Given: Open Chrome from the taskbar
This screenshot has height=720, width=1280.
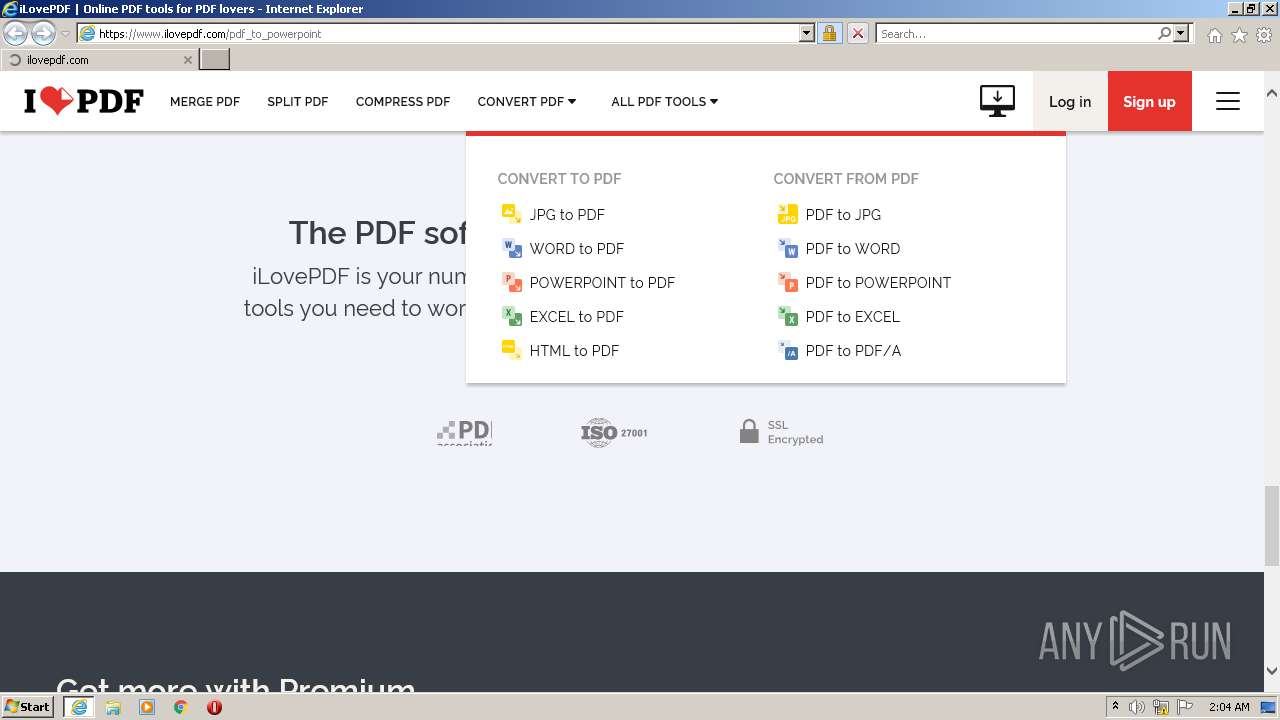Looking at the screenshot, I should coord(181,707).
